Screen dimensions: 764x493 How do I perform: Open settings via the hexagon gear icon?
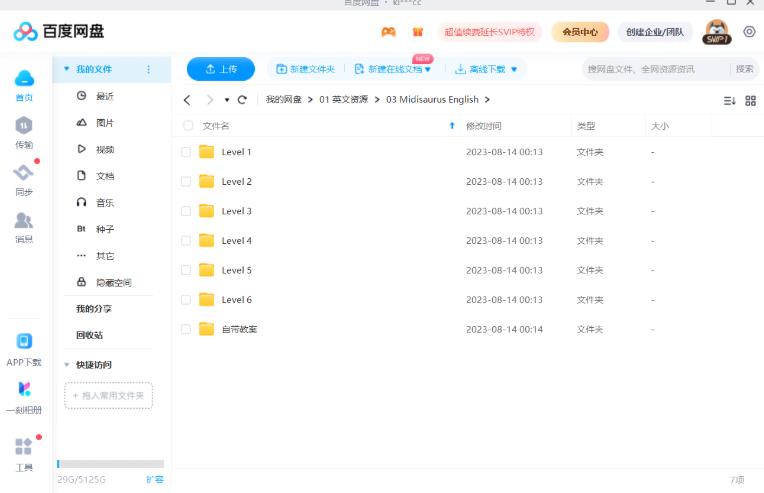pyautogui.click(x=749, y=32)
